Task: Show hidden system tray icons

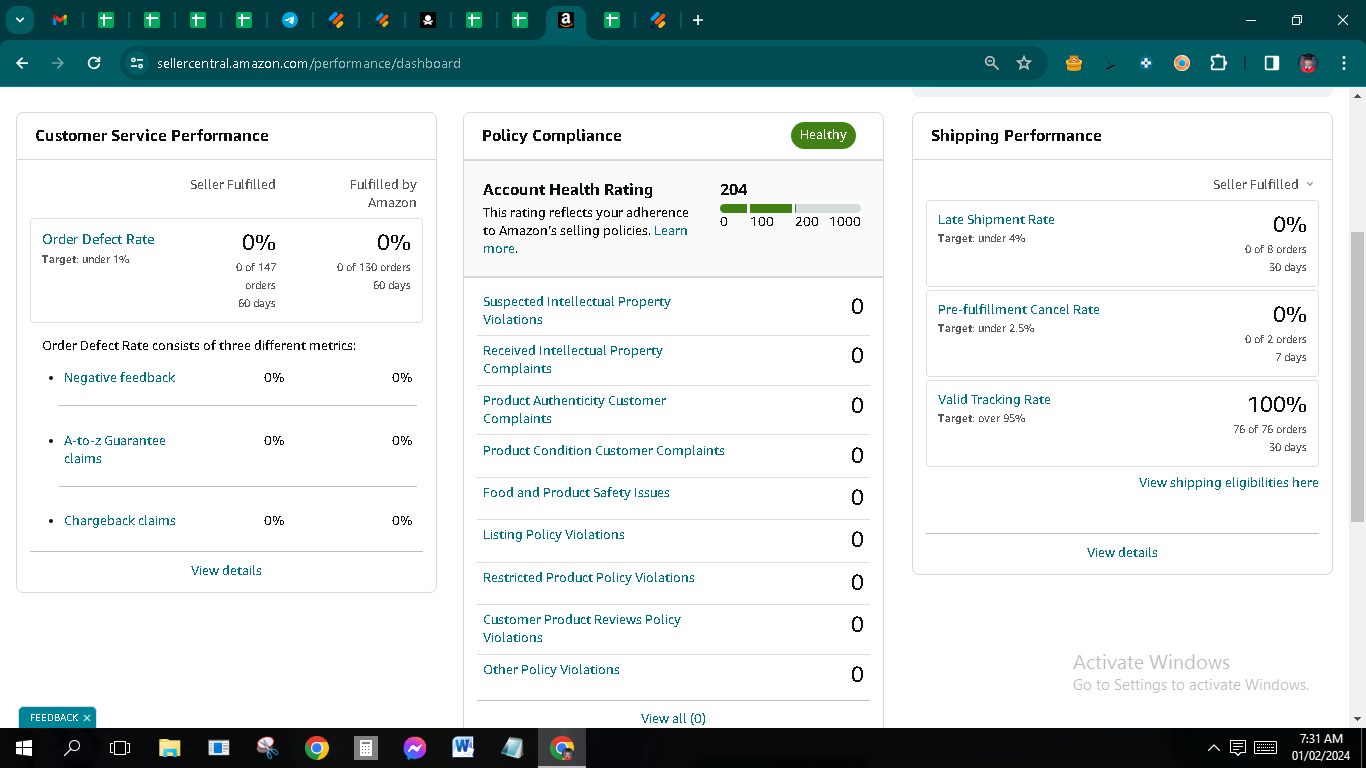Action: (x=1214, y=748)
